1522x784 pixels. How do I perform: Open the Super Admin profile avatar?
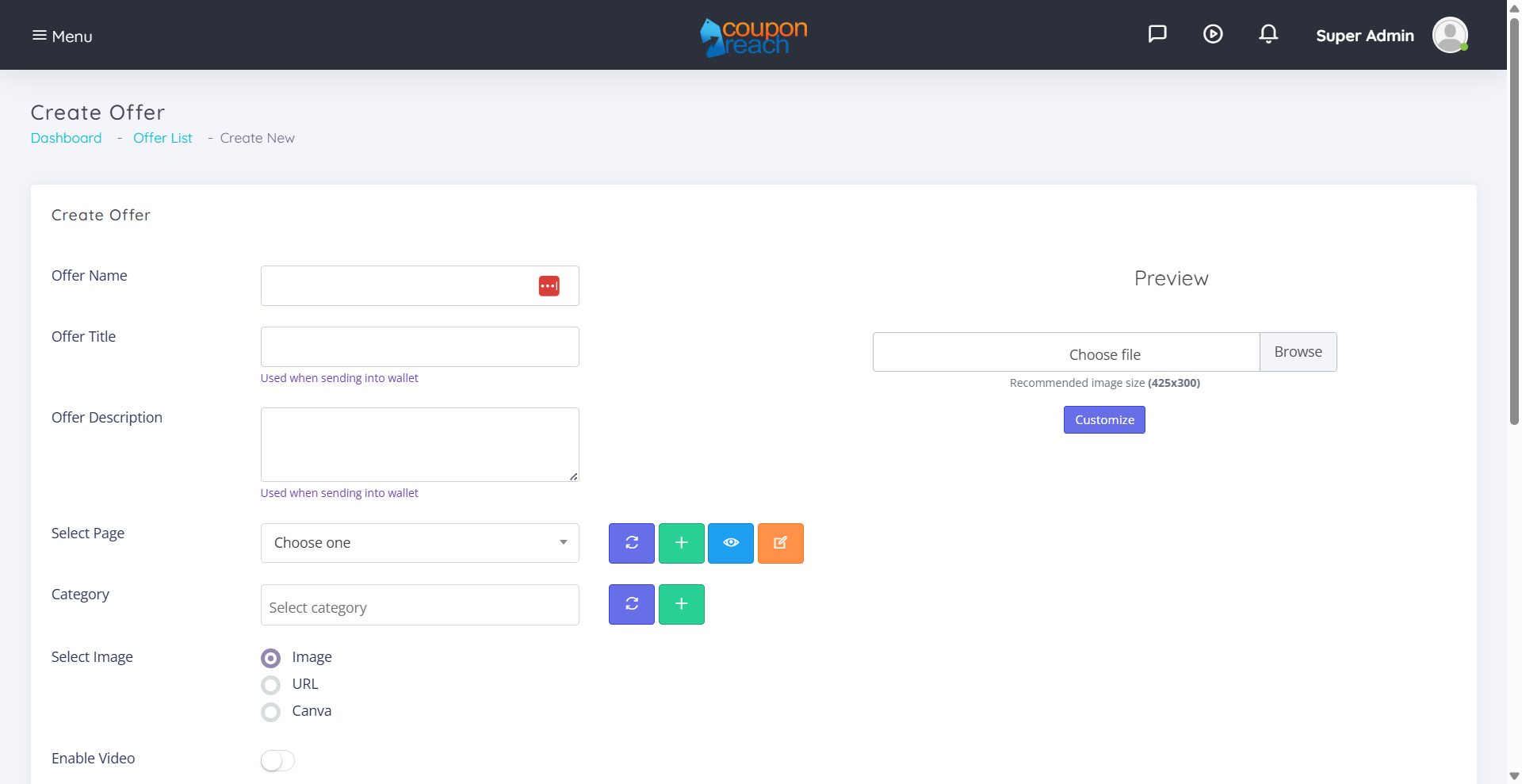coord(1450,35)
